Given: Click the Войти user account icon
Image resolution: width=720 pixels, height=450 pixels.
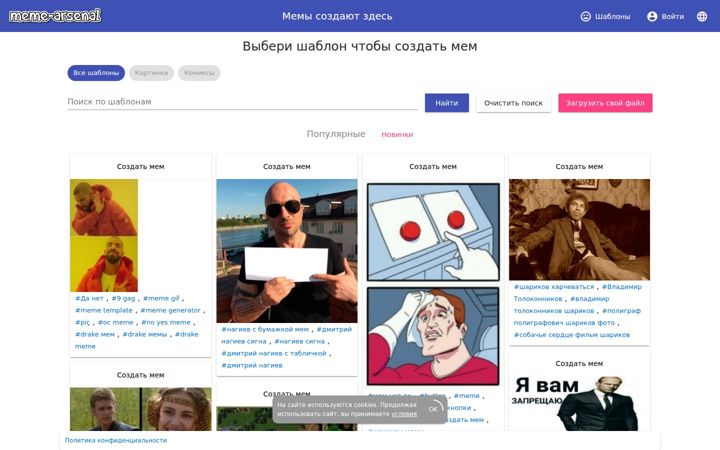Looking at the screenshot, I should pos(652,16).
